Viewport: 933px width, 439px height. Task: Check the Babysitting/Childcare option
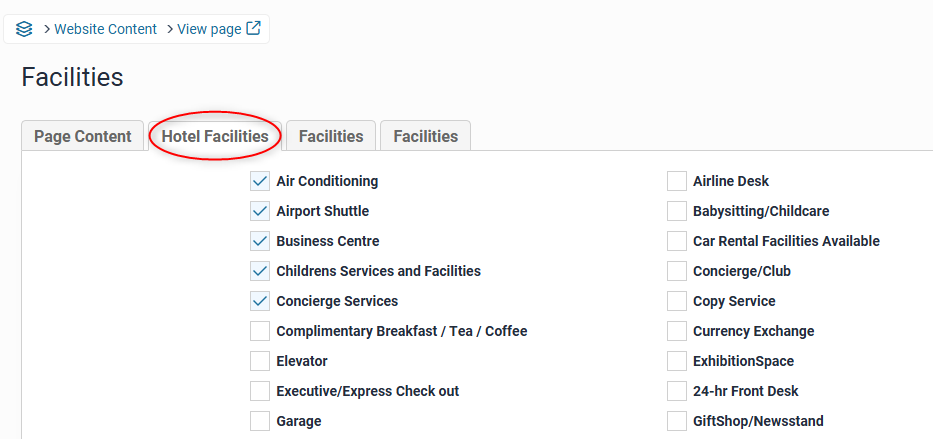click(677, 211)
